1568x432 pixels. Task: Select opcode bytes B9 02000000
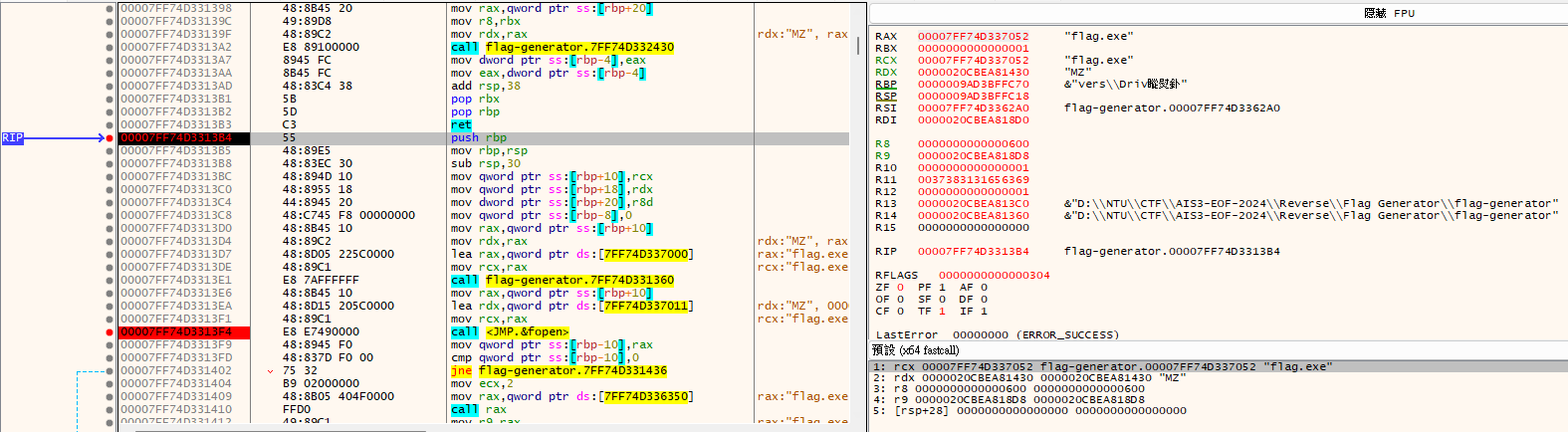coord(321,384)
